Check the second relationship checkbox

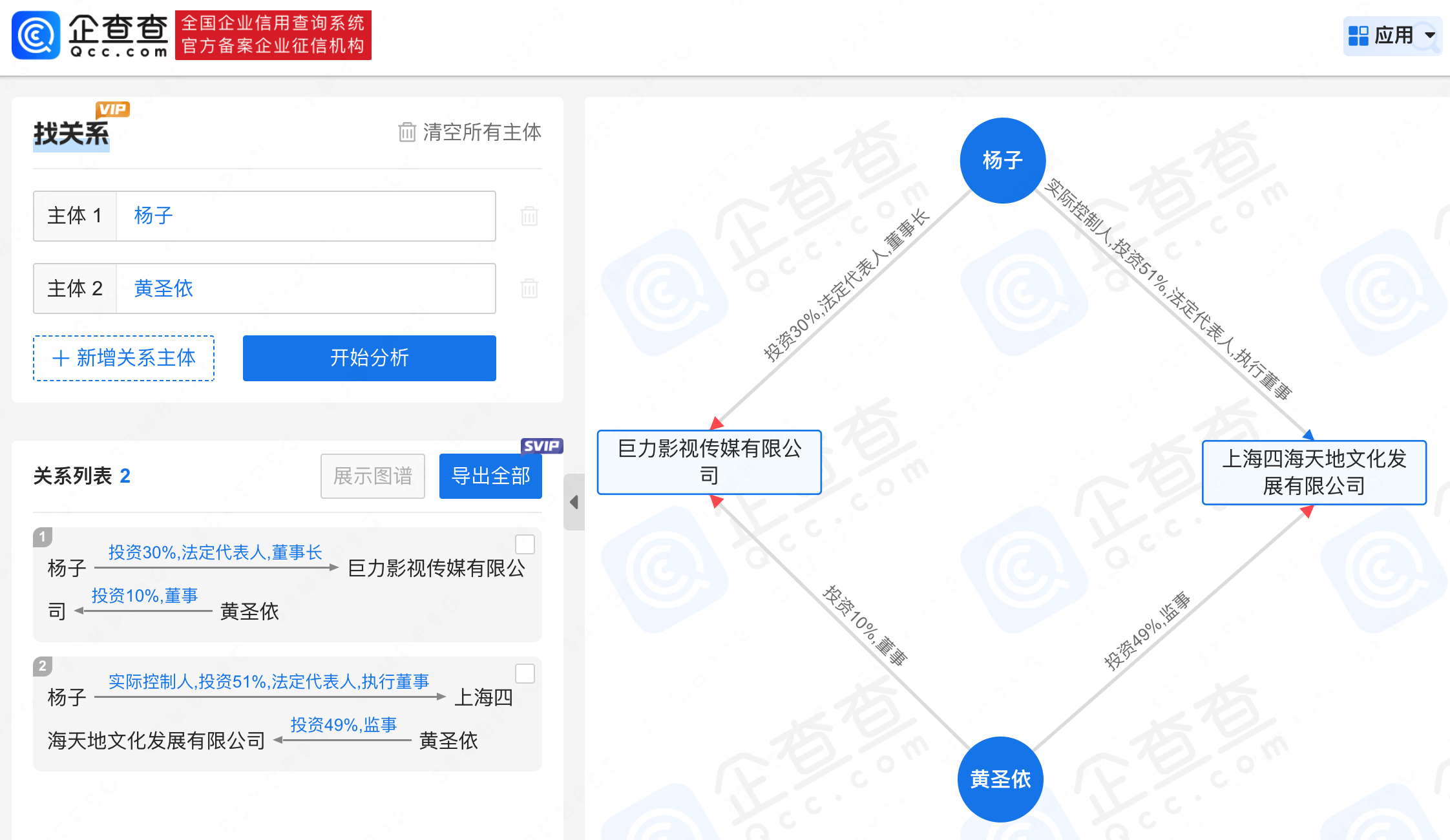click(525, 674)
